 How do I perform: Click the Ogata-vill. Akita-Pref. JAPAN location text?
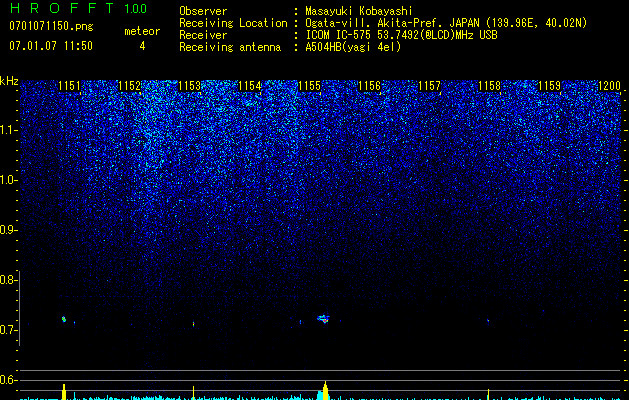tap(446, 23)
